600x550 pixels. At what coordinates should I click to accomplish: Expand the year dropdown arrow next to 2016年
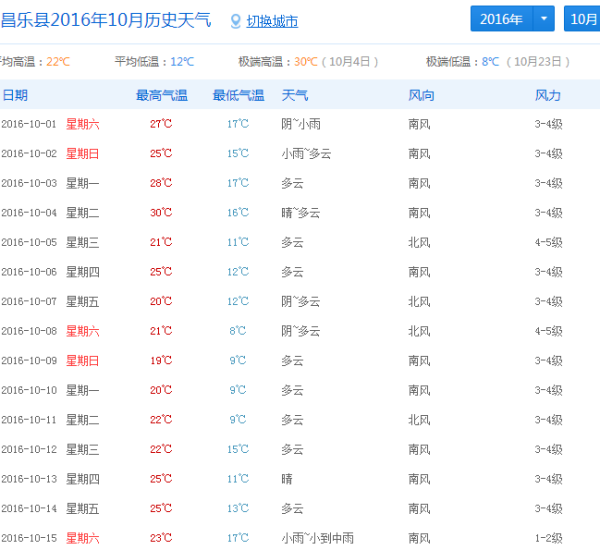(x=543, y=19)
